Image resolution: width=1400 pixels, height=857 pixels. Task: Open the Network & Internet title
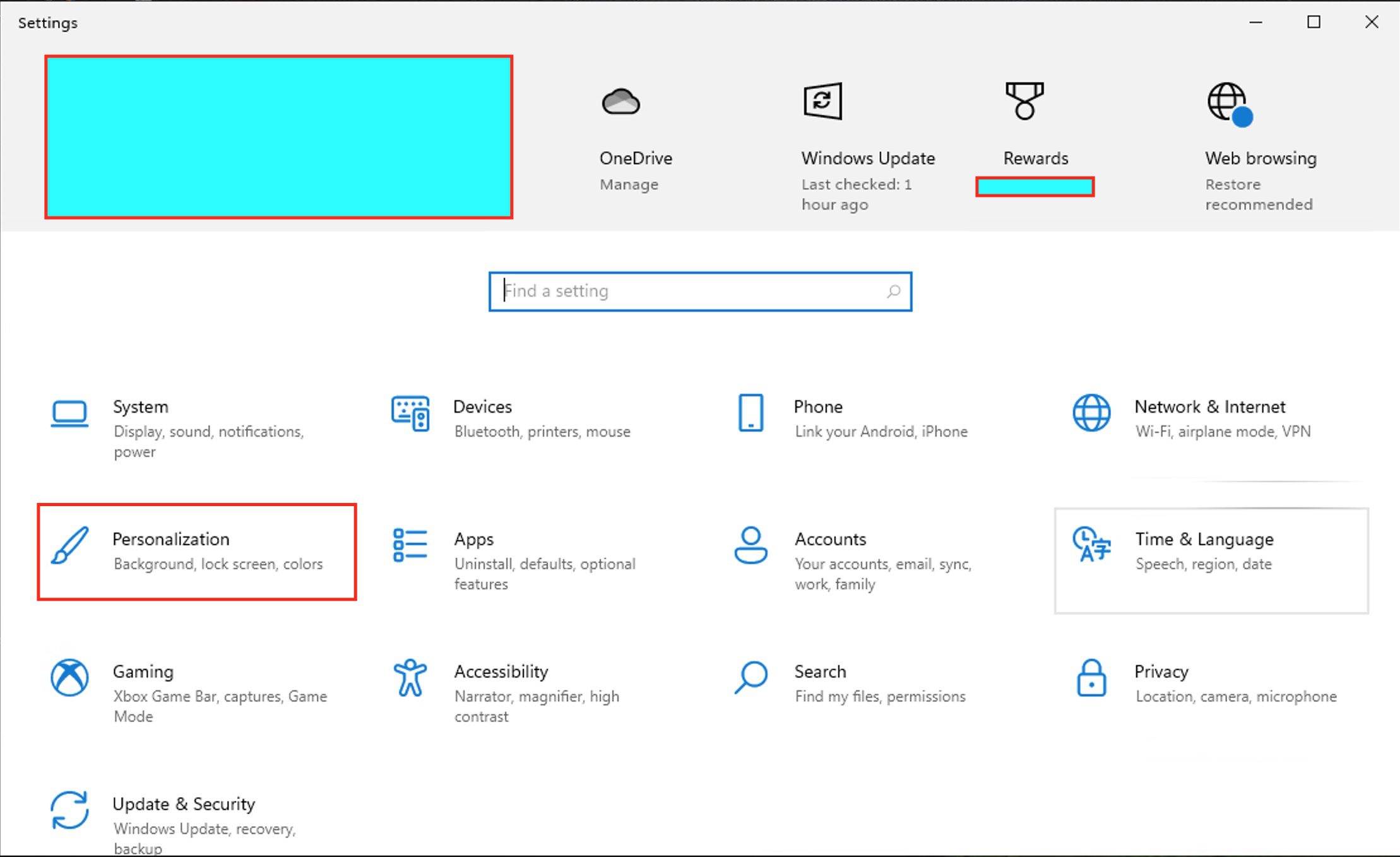pyautogui.click(x=1210, y=406)
